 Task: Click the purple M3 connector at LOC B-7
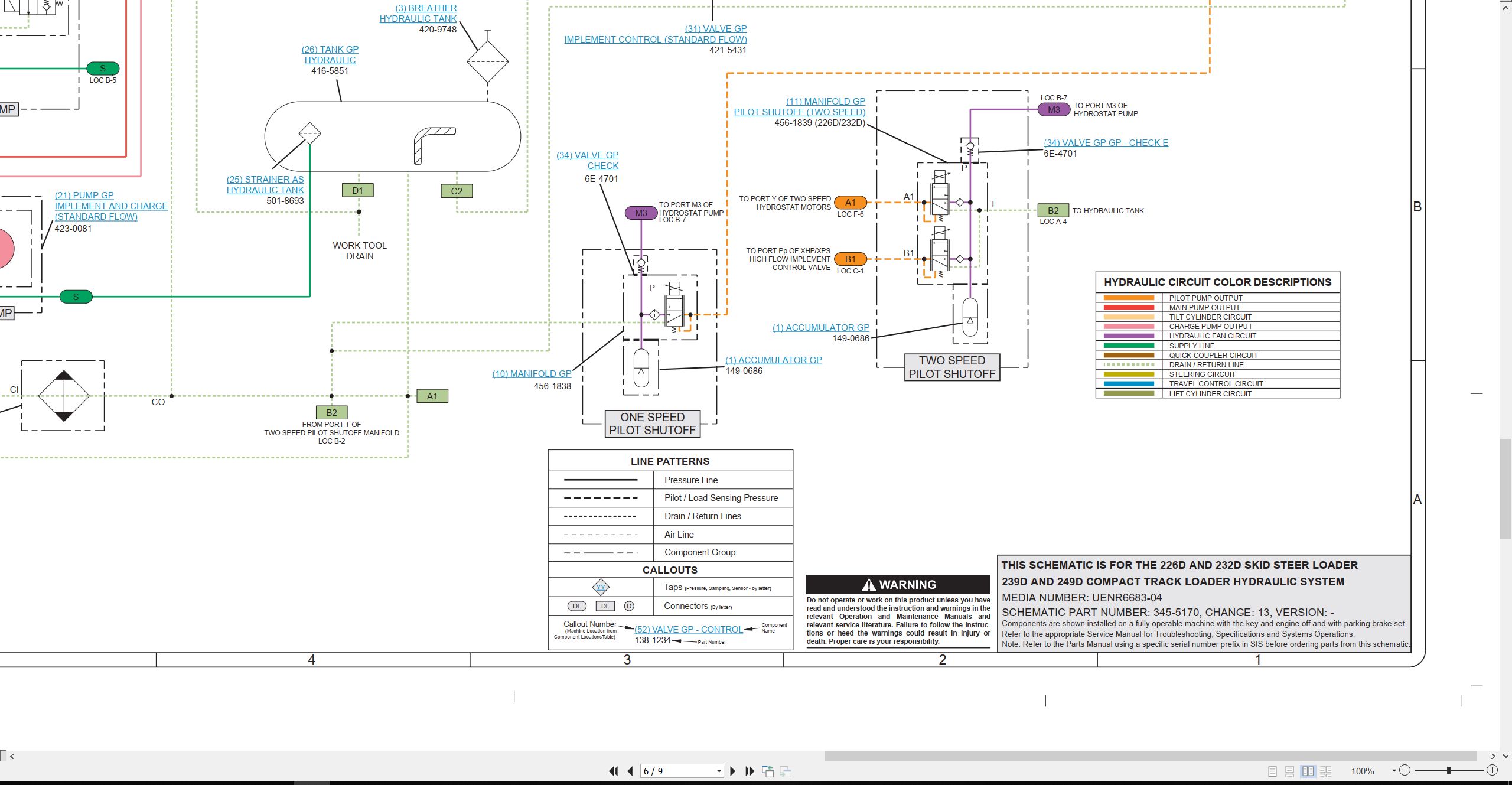(x=1054, y=110)
